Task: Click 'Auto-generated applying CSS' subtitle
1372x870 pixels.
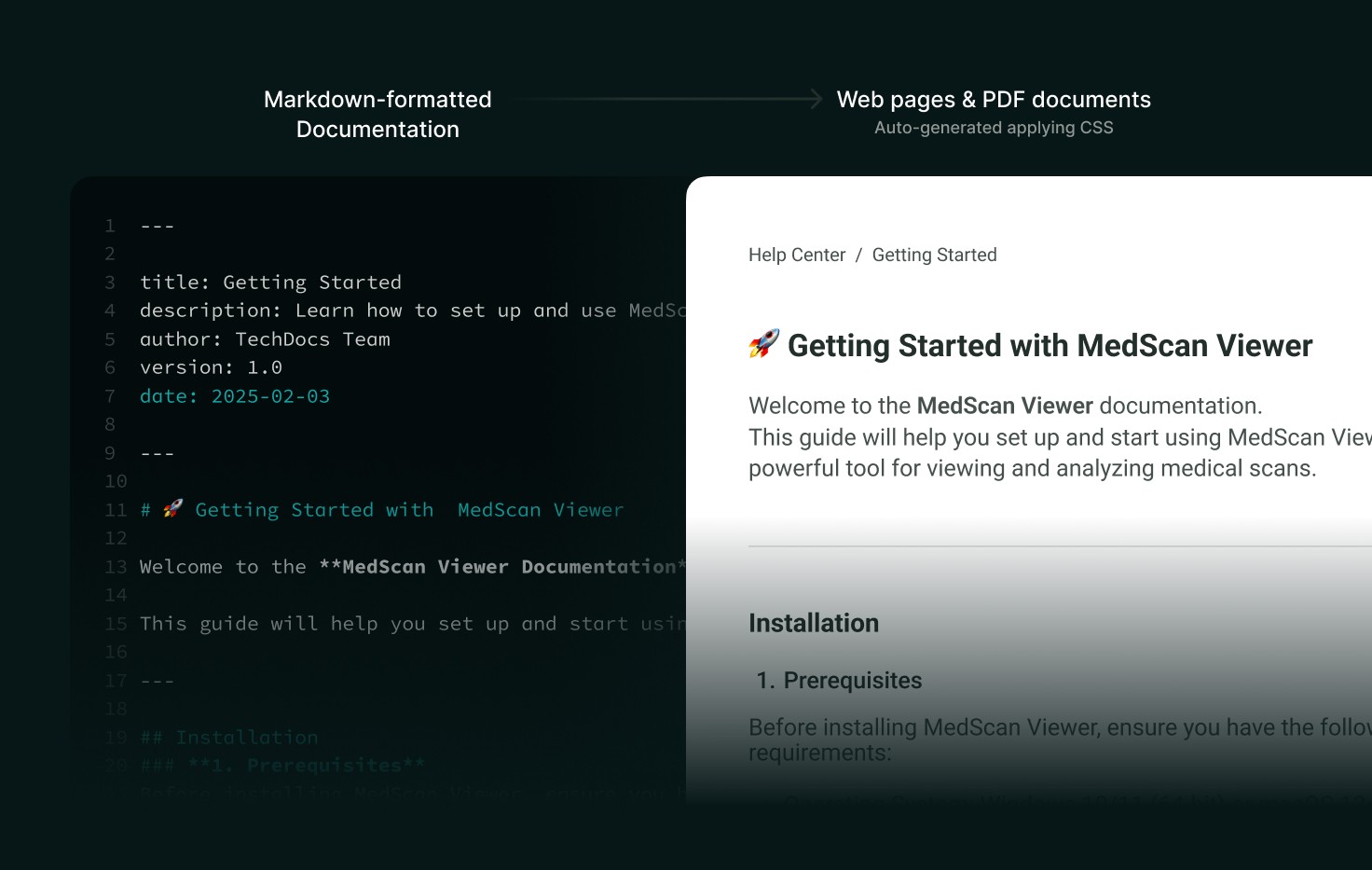Action: tap(994, 128)
